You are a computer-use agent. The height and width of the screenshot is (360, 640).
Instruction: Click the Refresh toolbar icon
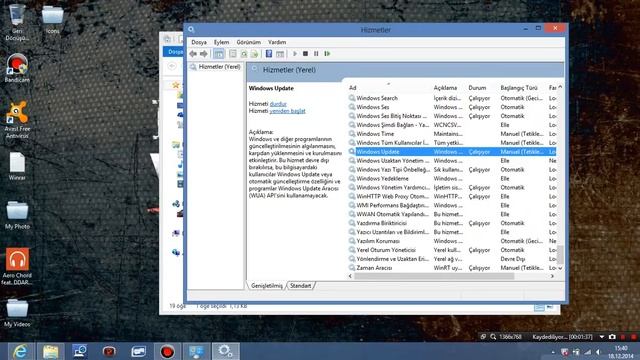click(x=244, y=53)
